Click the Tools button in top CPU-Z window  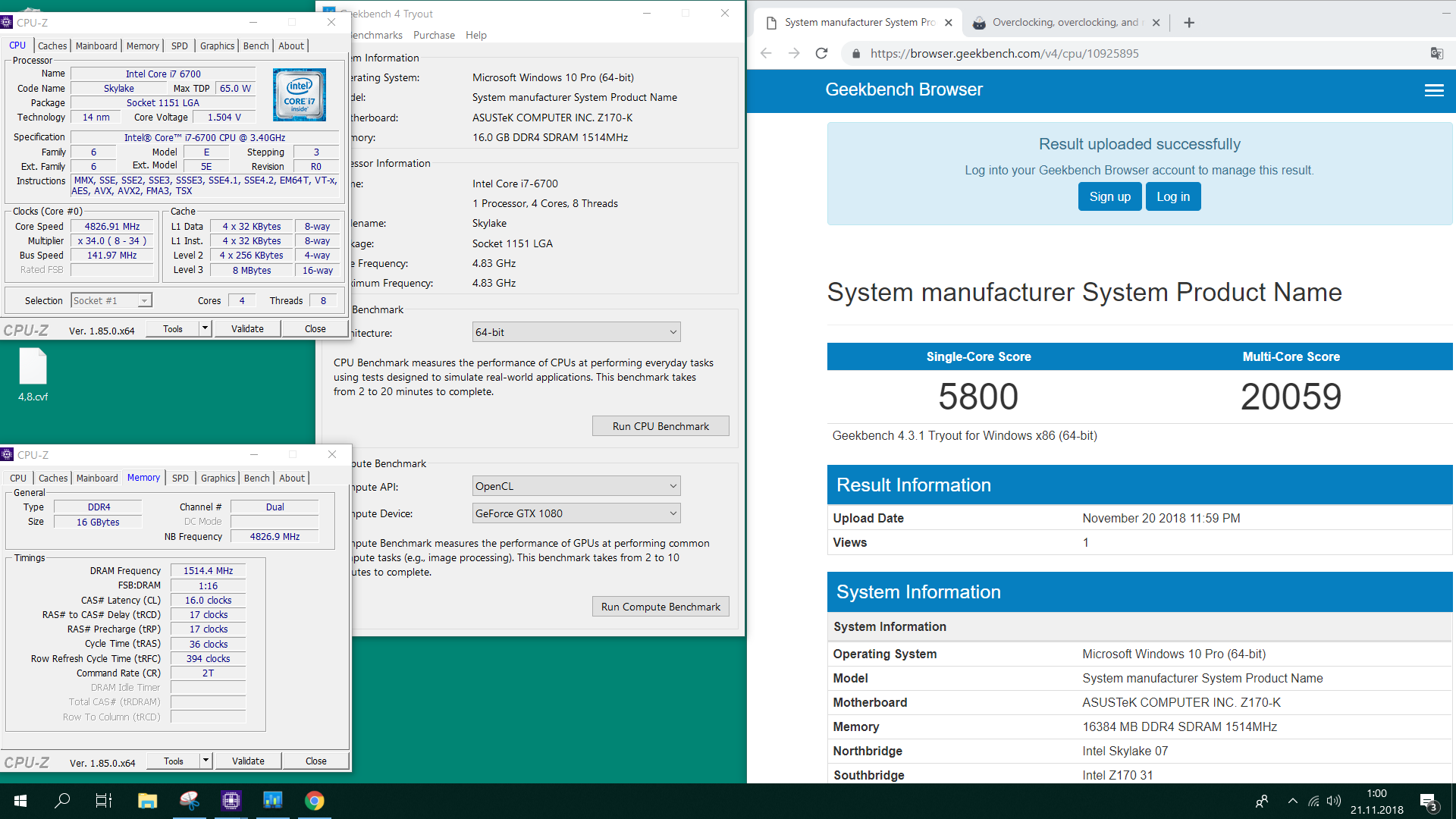pos(173,328)
